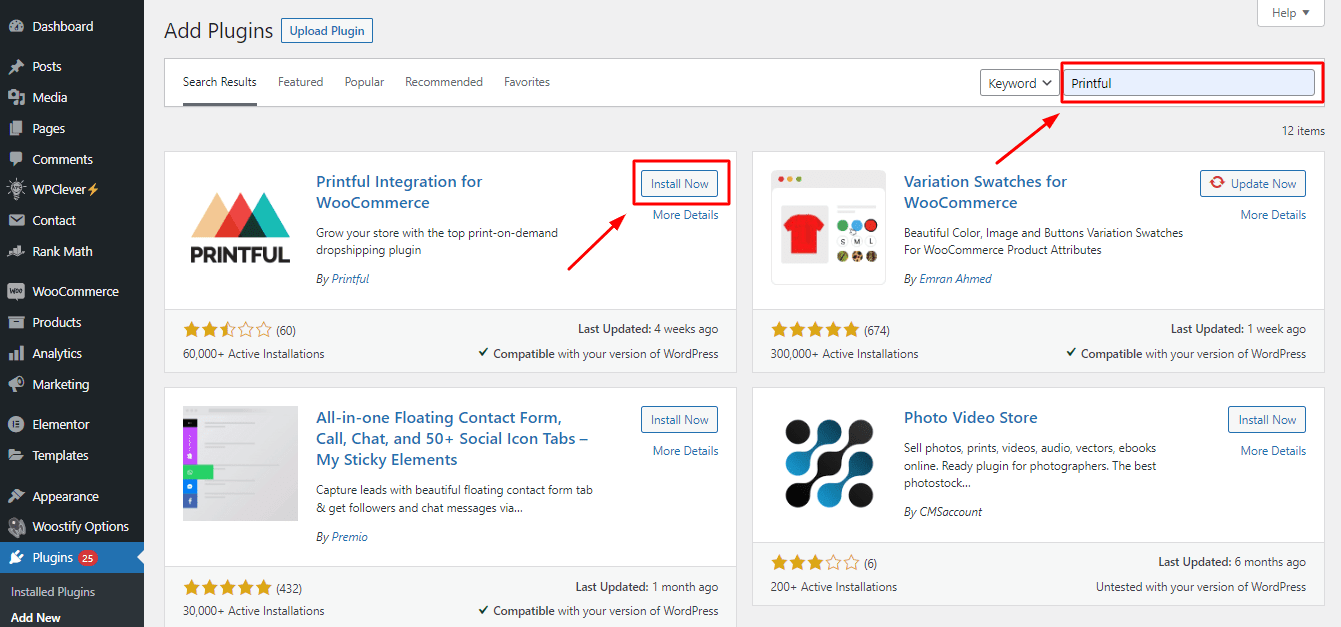
Task: Click the Comments speech bubble icon
Action: (x=16, y=159)
